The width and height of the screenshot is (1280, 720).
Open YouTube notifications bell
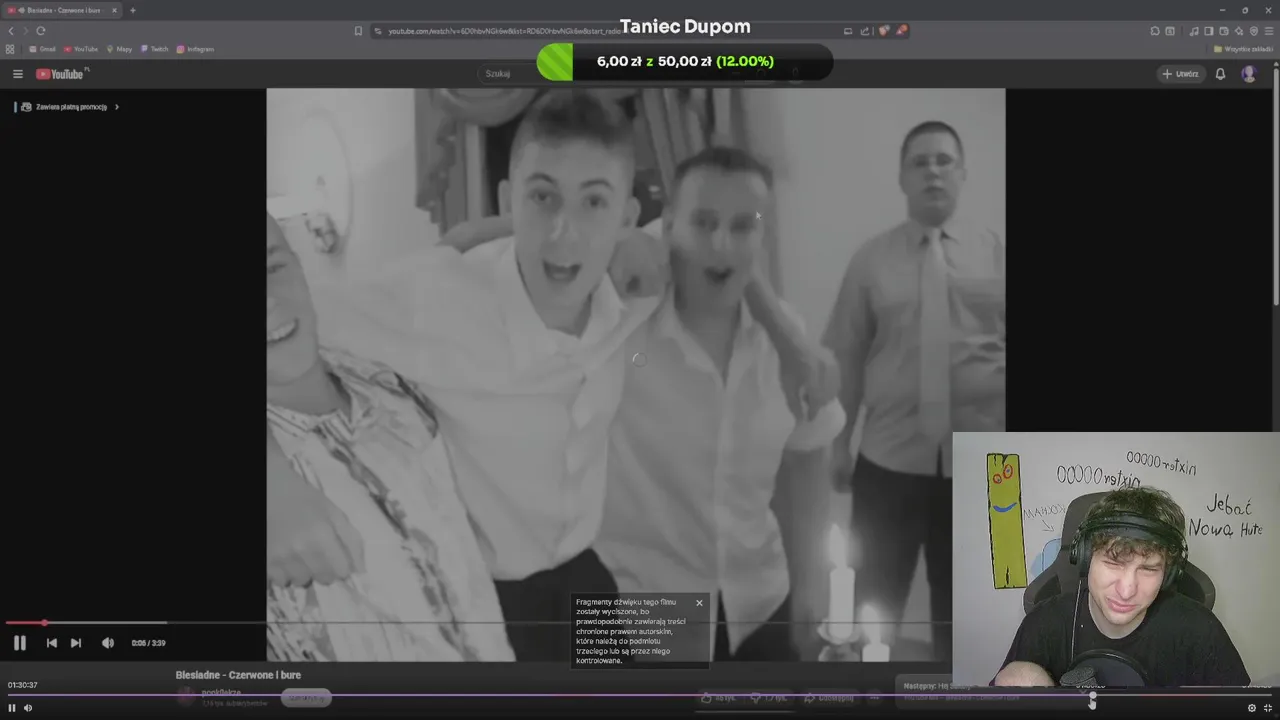[x=1220, y=74]
